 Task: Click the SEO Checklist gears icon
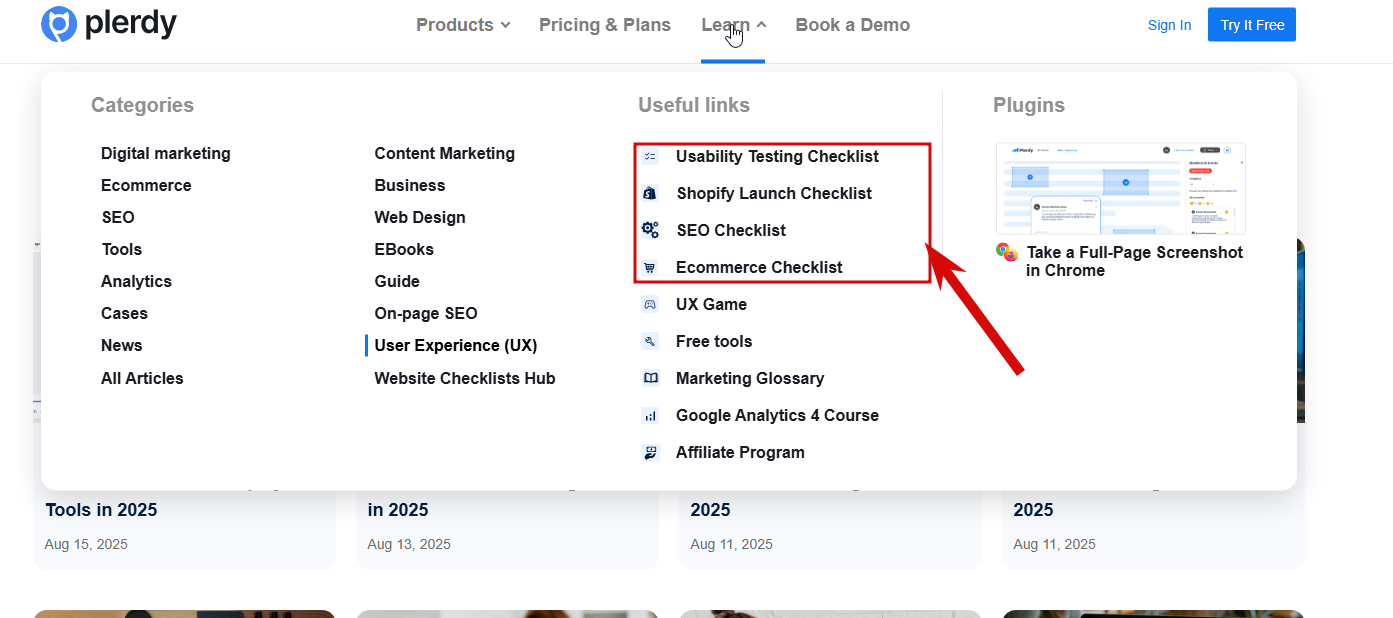click(650, 230)
